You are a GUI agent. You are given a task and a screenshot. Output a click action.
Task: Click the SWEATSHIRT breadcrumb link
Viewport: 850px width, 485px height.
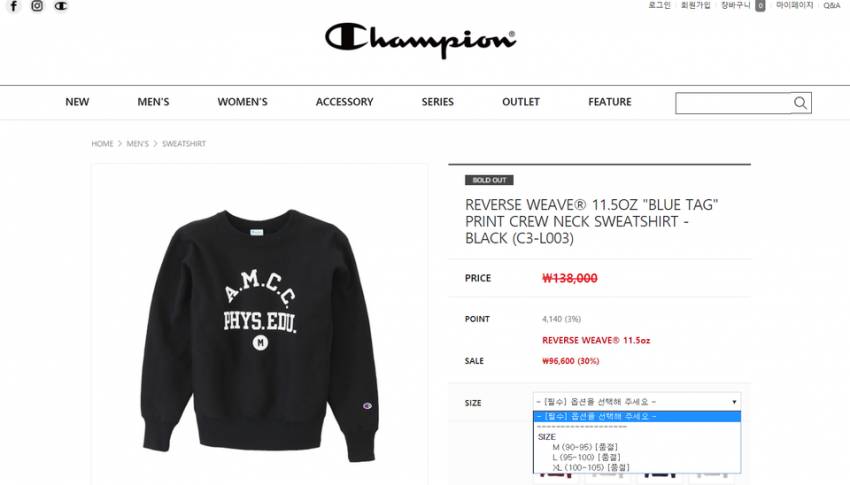[184, 144]
